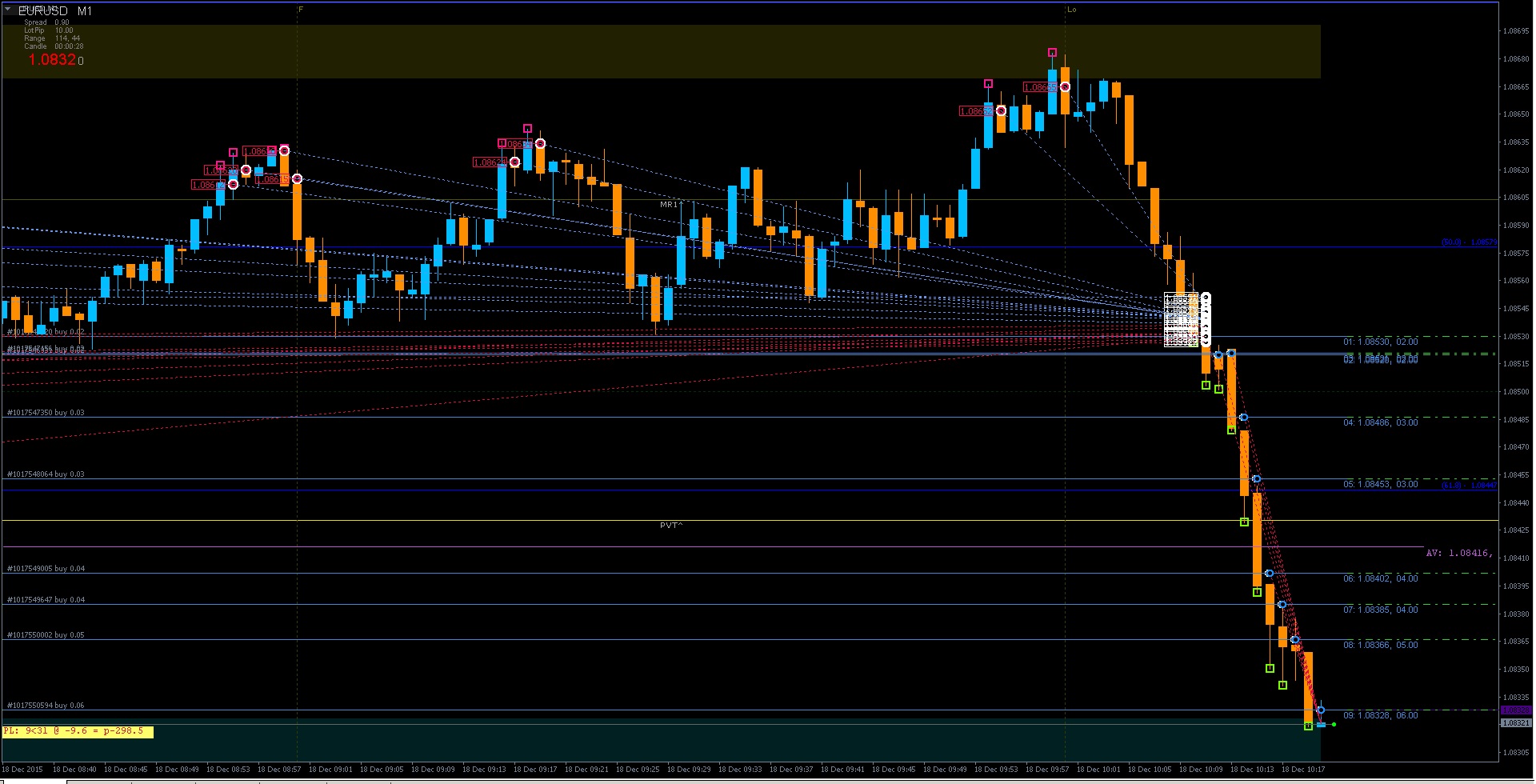Viewport: 1536px width, 784px height.
Task: Click the Spread 0.90 readout
Action: tap(46, 22)
